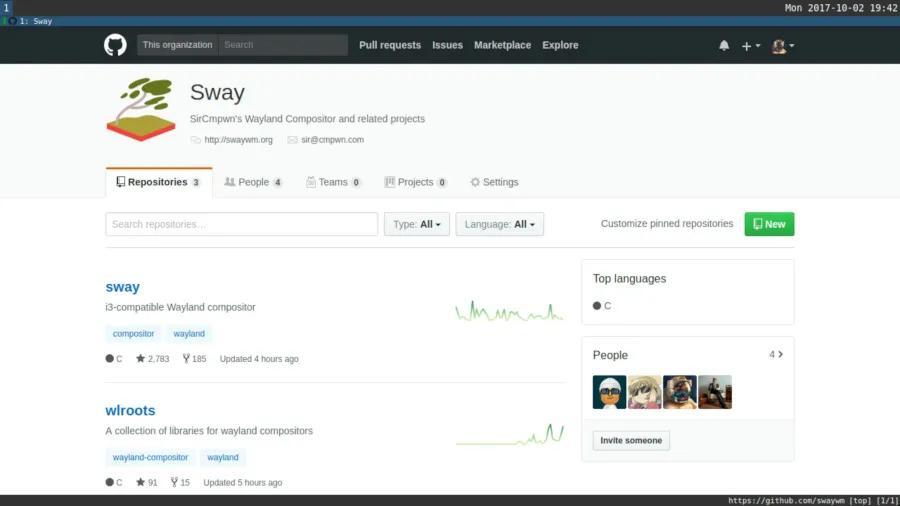The height and width of the screenshot is (506, 900).
Task: Focus the Search repositories field
Action: click(x=242, y=224)
